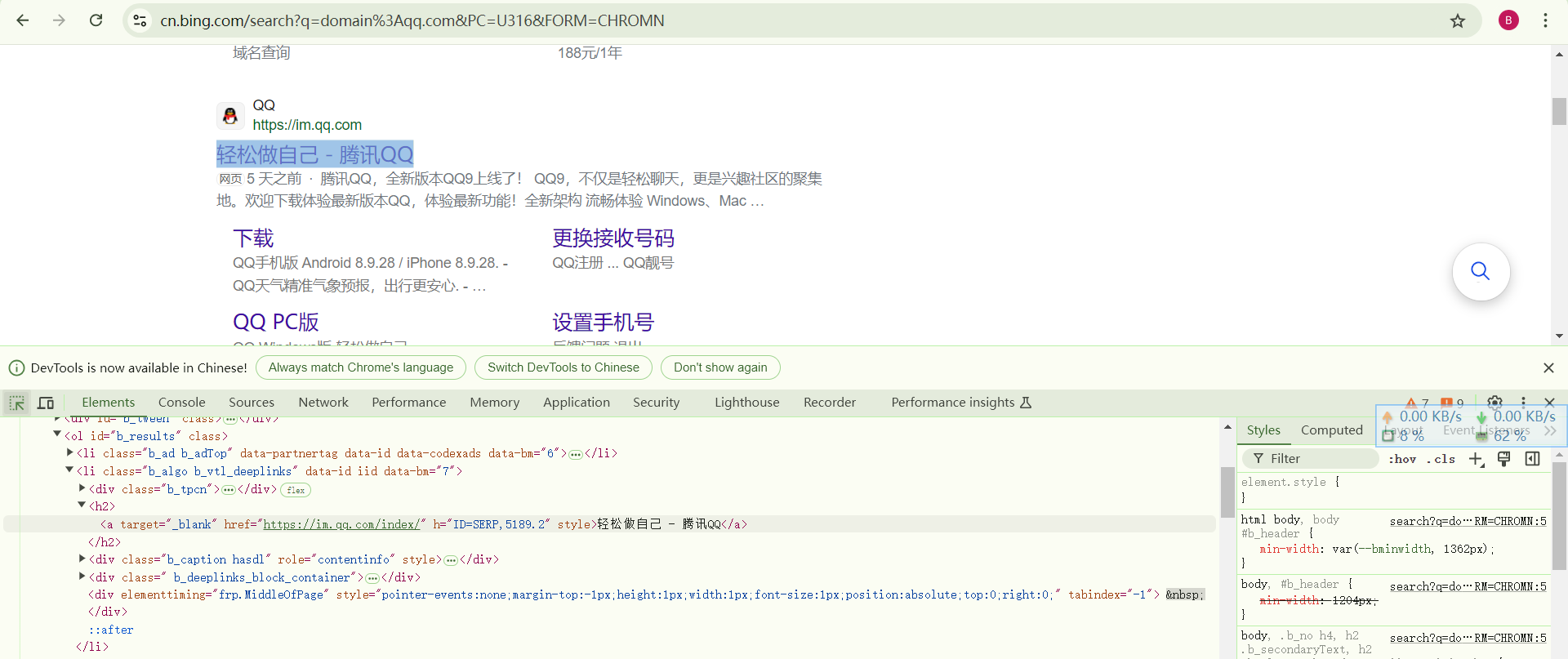Click Switch DevTools to Chinese
The height and width of the screenshot is (659, 1568).
563,367
